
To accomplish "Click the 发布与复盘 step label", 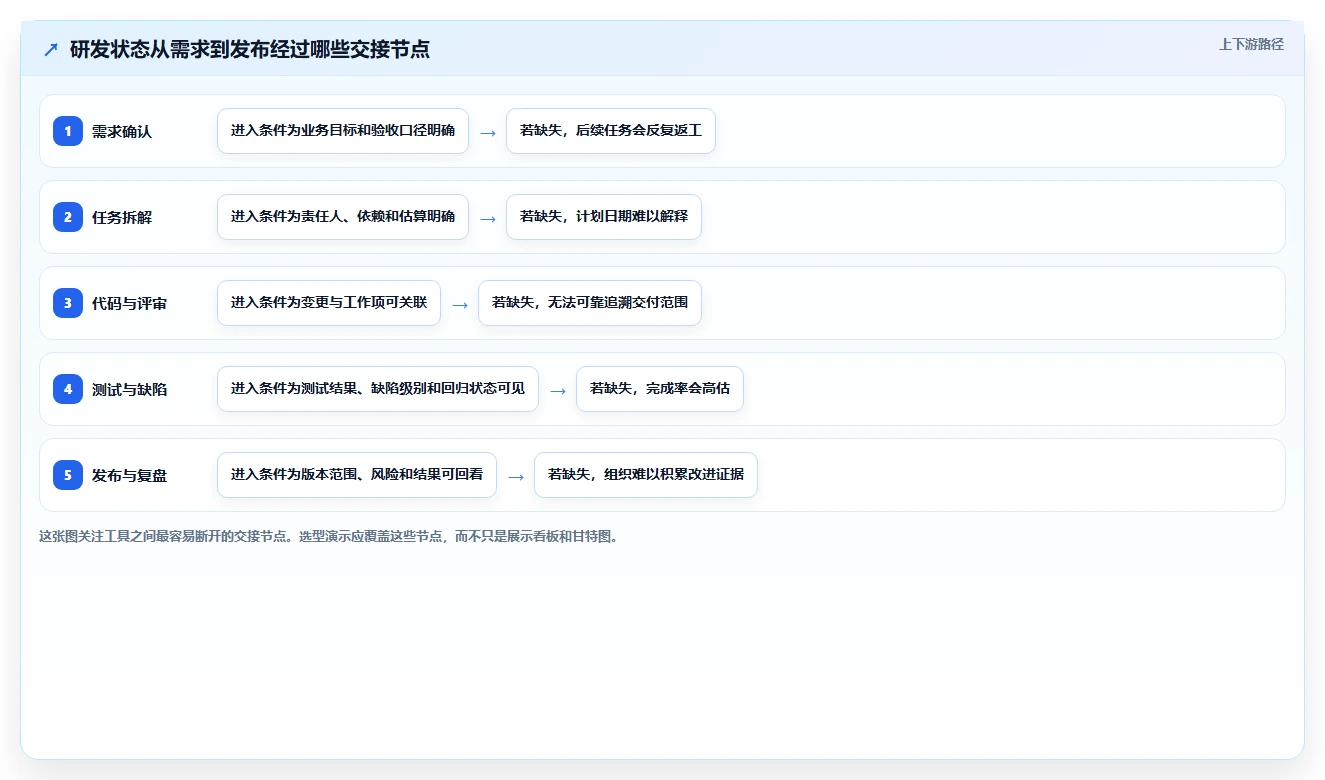I will pos(130,475).
